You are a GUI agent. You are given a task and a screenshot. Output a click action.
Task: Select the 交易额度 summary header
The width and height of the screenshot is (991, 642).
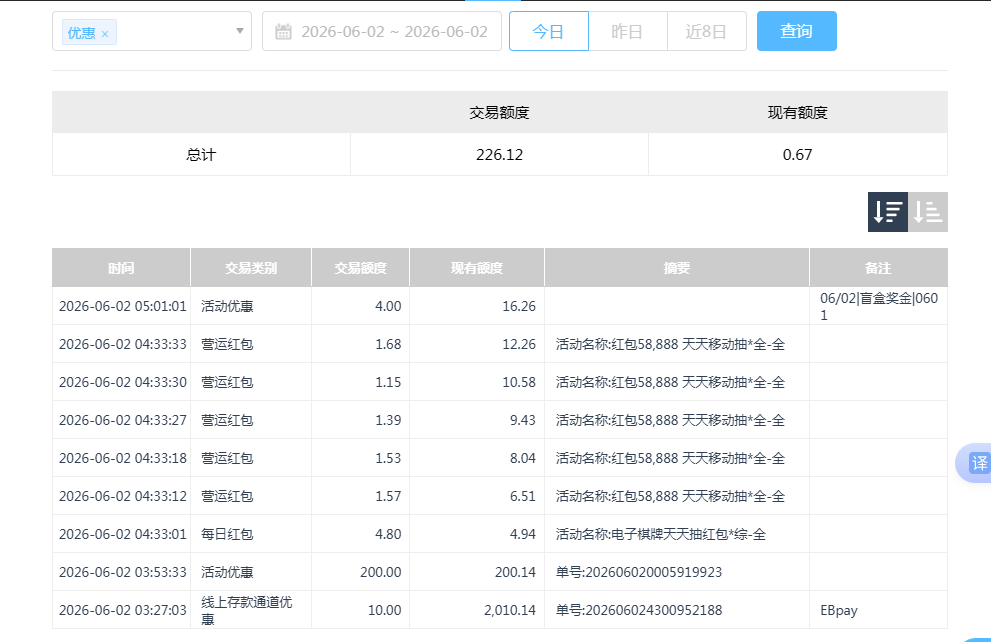pyautogui.click(x=499, y=112)
